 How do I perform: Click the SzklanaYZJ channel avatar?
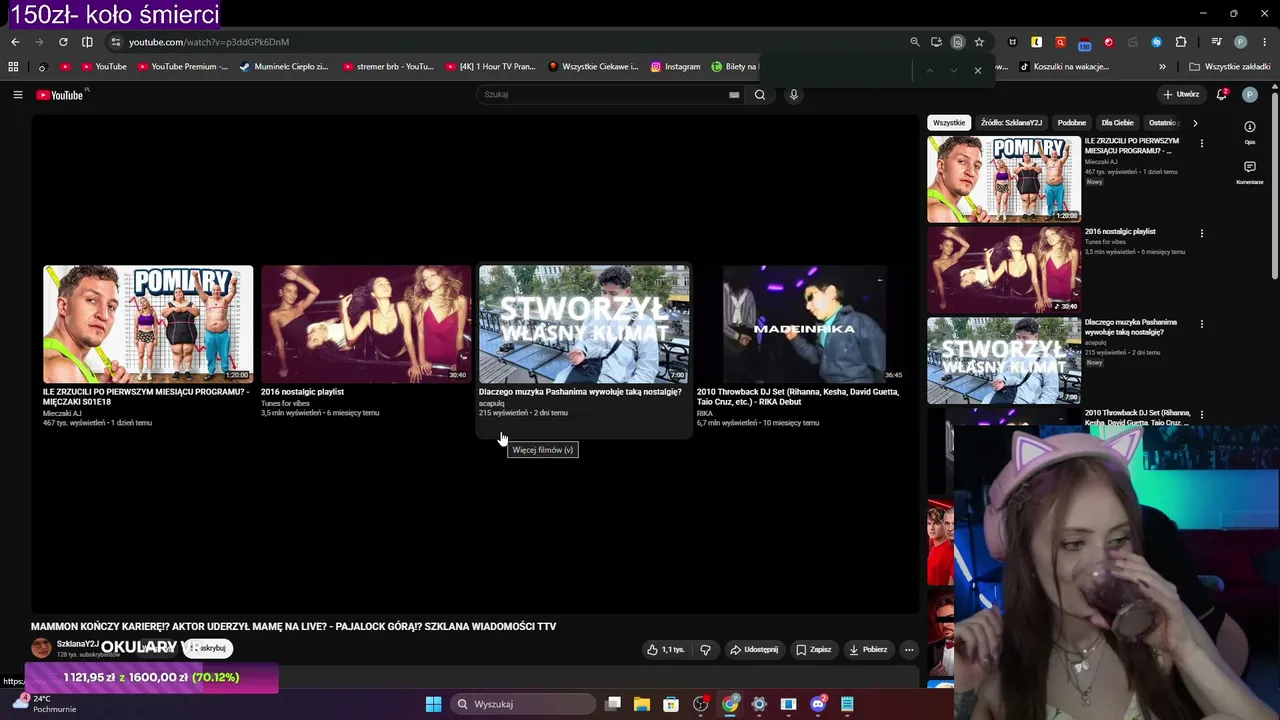click(x=41, y=648)
